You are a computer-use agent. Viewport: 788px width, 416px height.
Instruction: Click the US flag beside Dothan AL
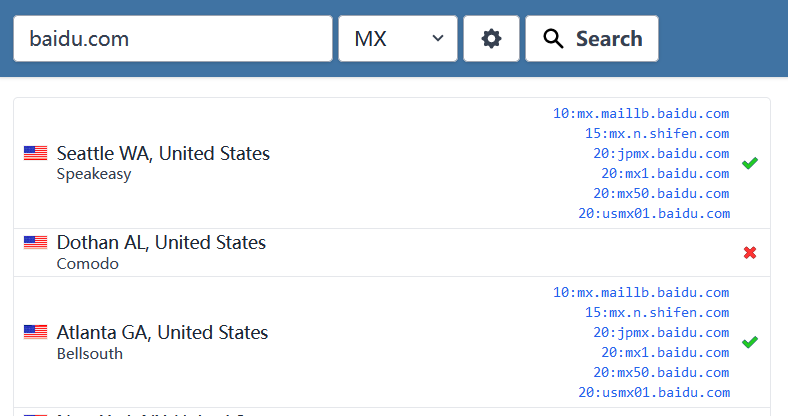[x=36, y=243]
